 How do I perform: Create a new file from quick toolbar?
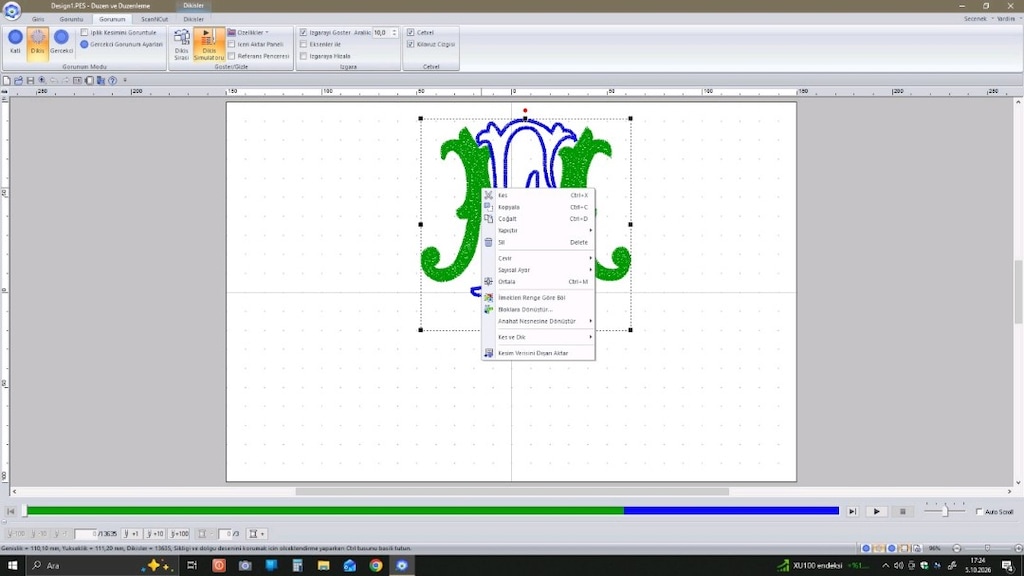7,80
